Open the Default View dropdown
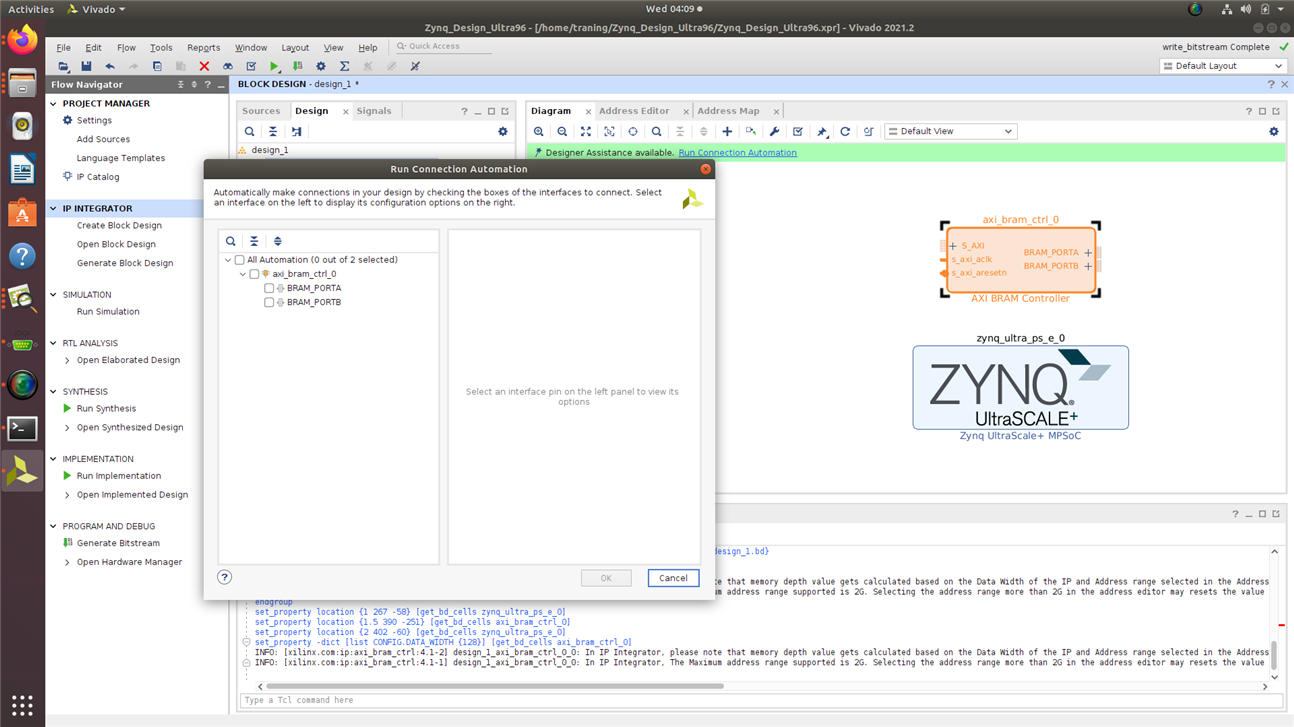This screenshot has height=727, width=1294. coord(951,131)
